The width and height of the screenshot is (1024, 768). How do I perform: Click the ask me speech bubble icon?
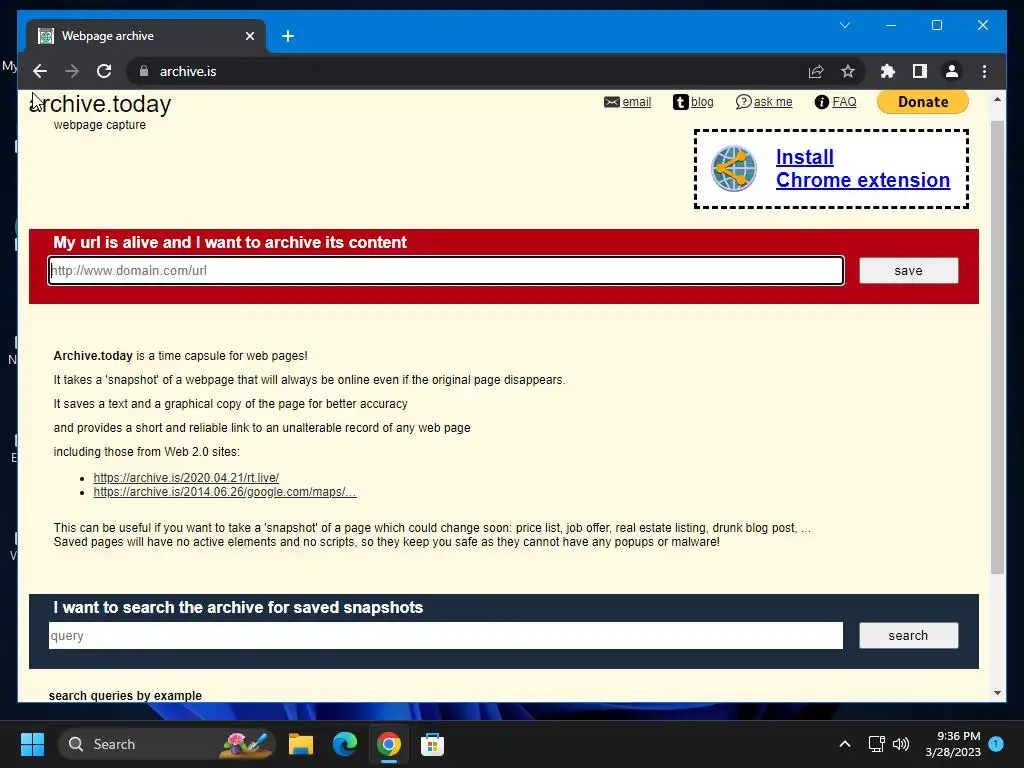point(743,102)
